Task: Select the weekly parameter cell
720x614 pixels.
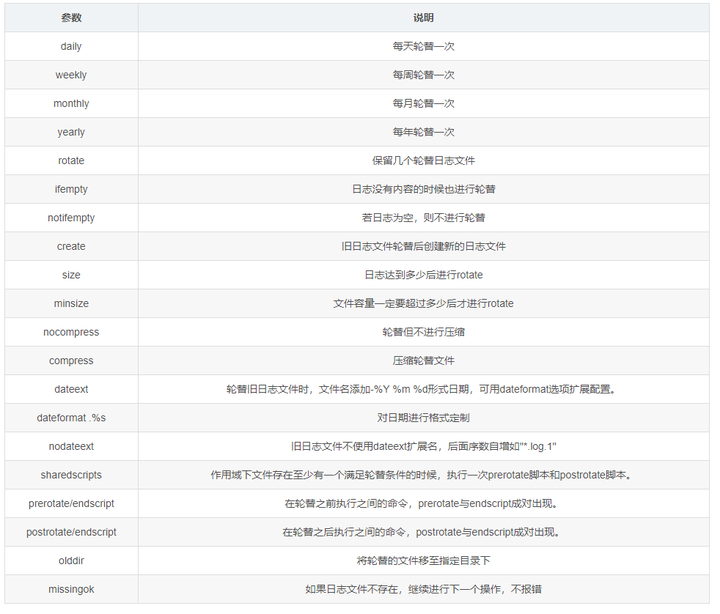Action: pos(71,75)
